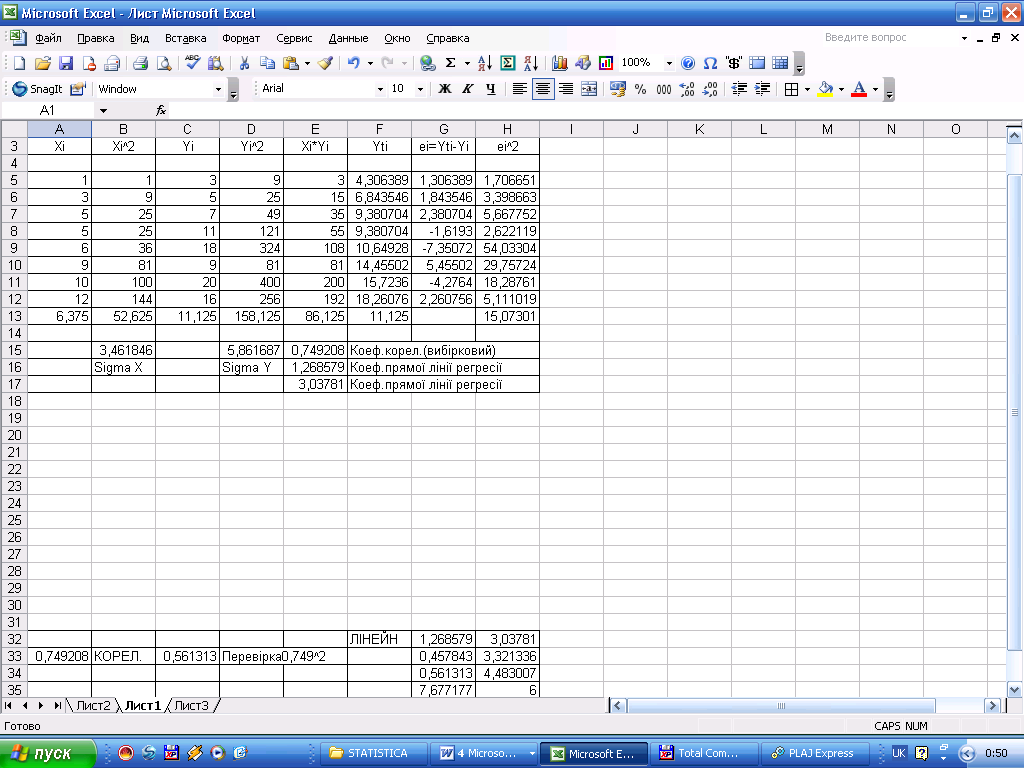1024x768 pixels.
Task: Apply the yellow fill color bucket
Action: coord(826,89)
